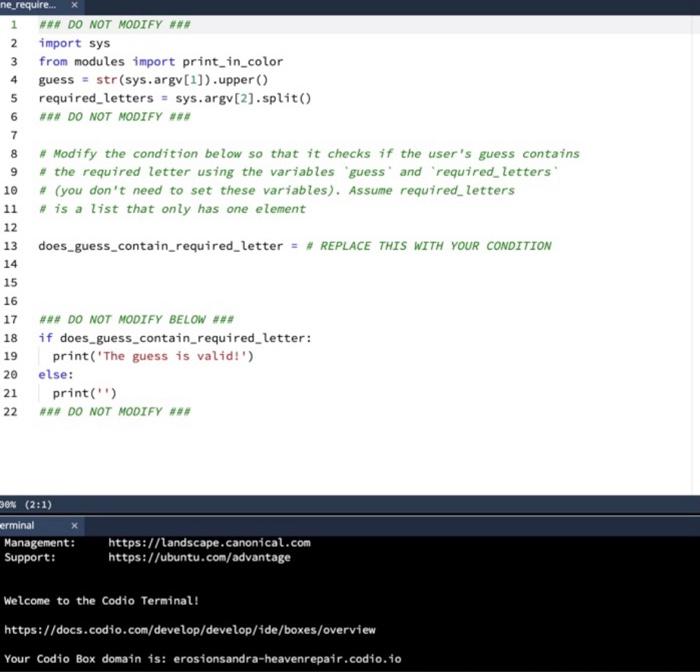Screen dimensions: 700x672
Task: Click the cursor position indicator (2:1)
Action: click(x=38, y=505)
